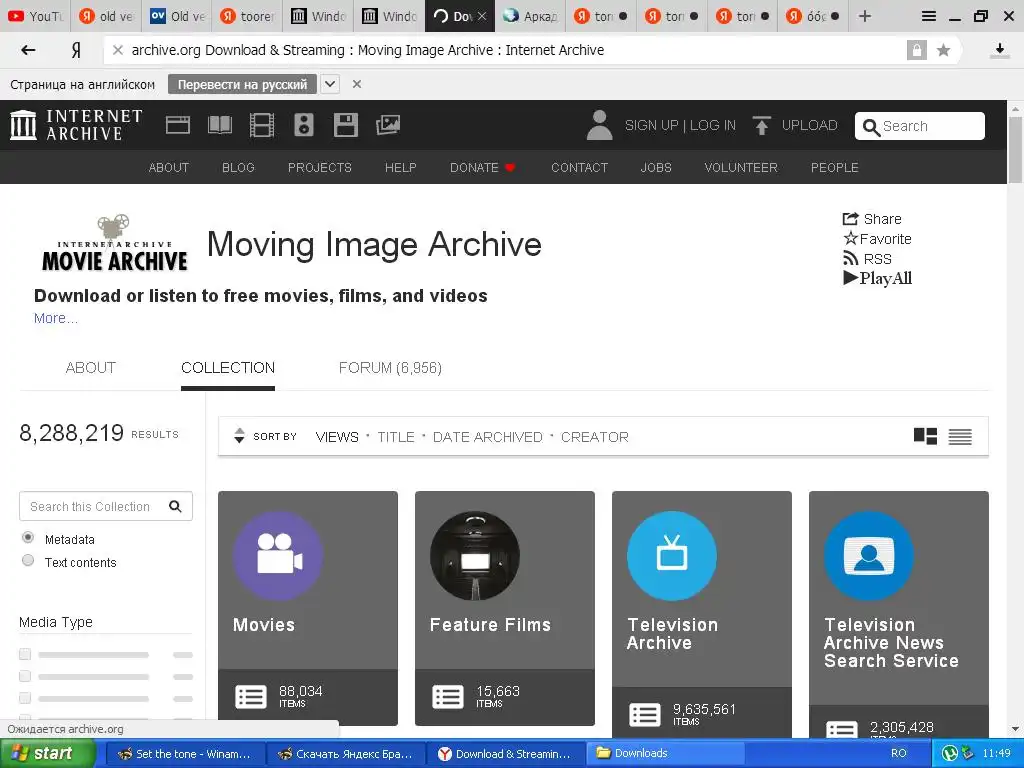Switch to list view icon
1024x768 pixels.
pyautogui.click(x=960, y=436)
